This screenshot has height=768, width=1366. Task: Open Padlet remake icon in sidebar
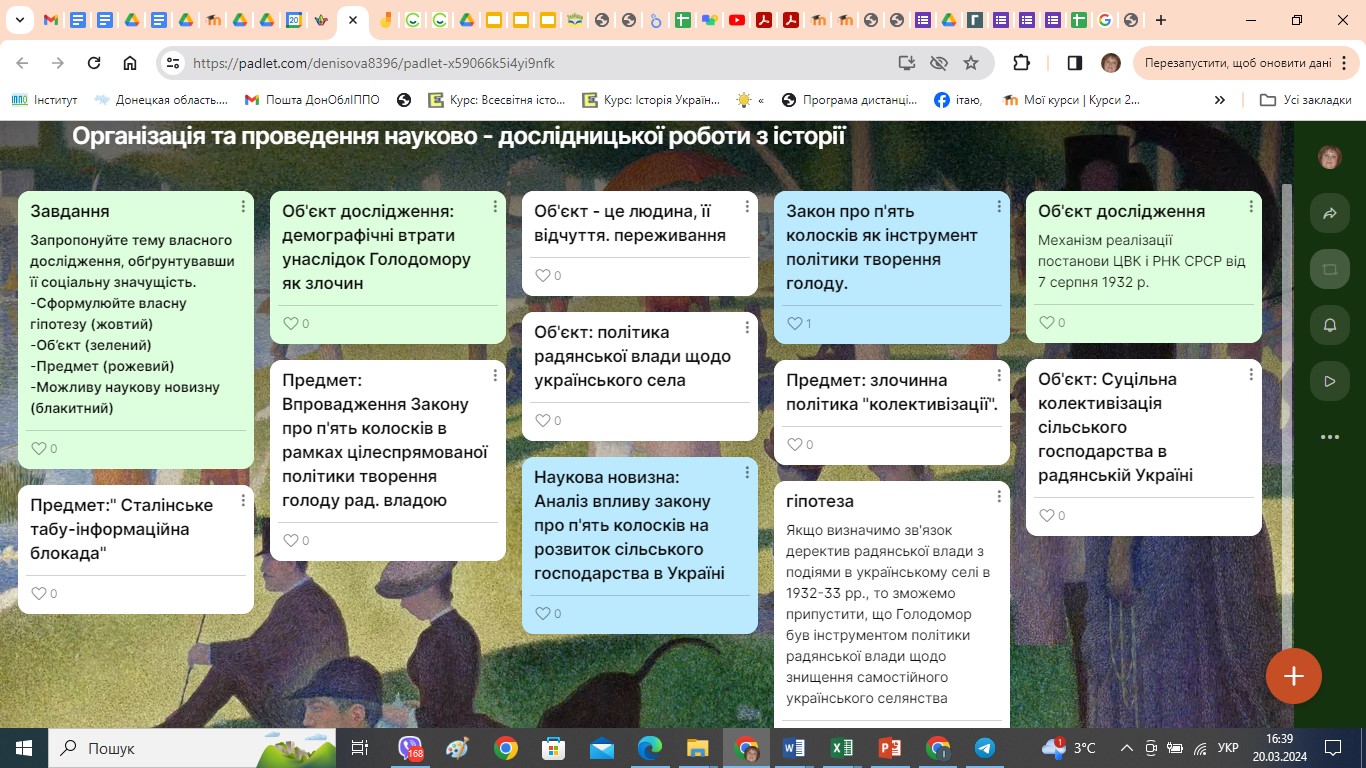(1330, 270)
